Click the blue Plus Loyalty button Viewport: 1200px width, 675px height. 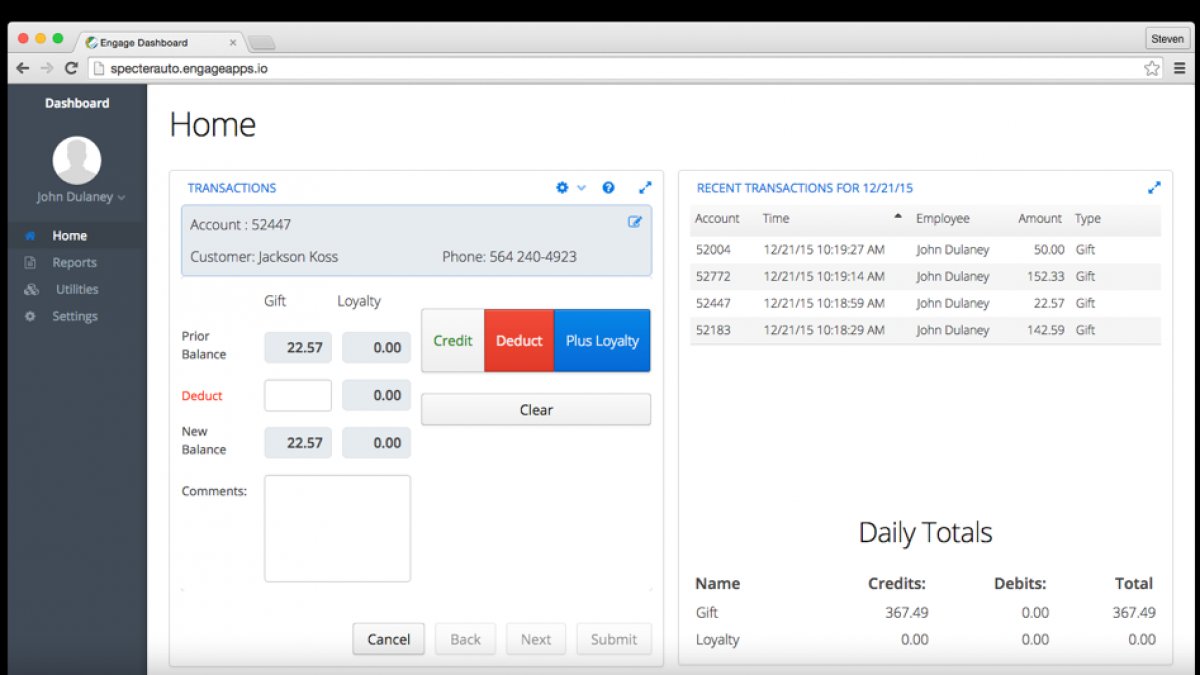tap(602, 341)
